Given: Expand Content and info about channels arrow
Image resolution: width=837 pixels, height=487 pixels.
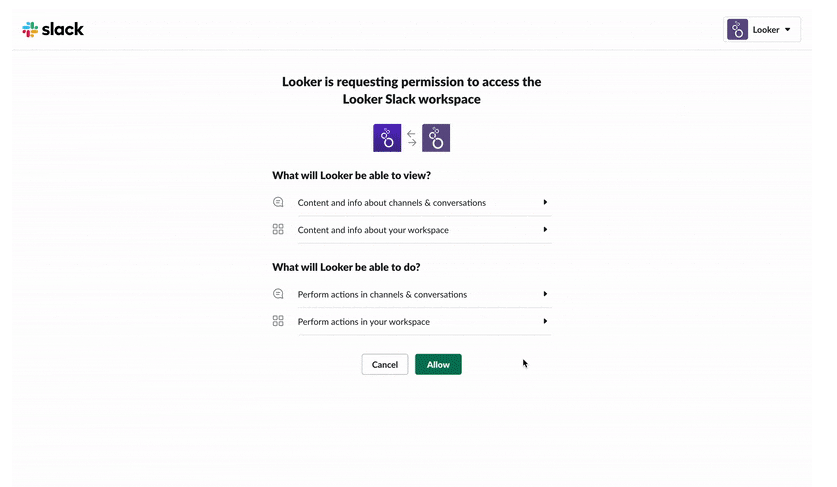Looking at the screenshot, I should pyautogui.click(x=545, y=202).
